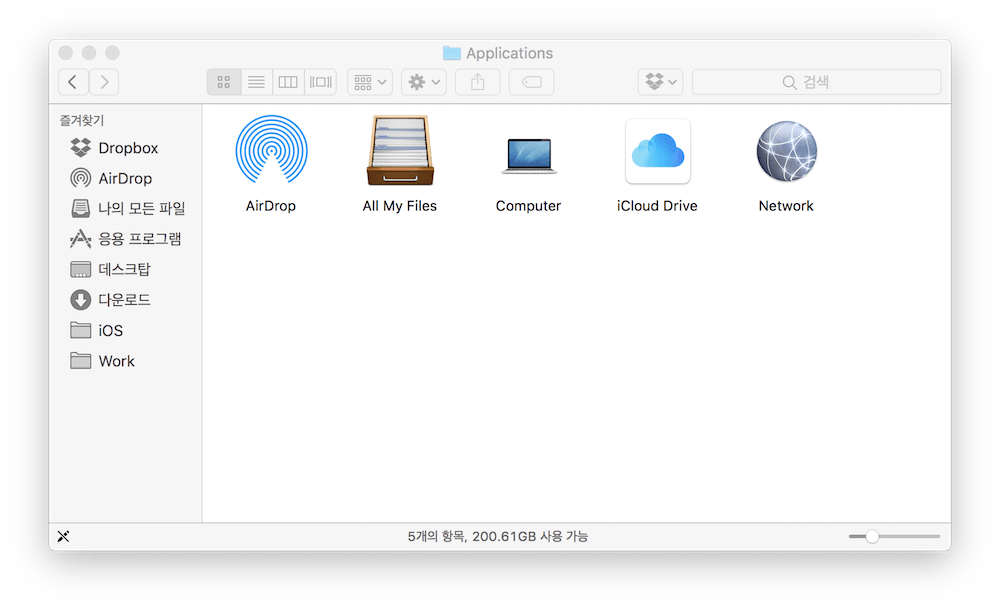Open the gear action menu
Image resolution: width=1000 pixels, height=609 pixels.
[424, 82]
